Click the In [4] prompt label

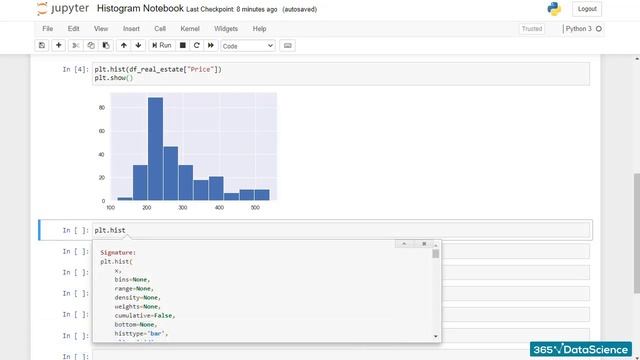pos(75,69)
